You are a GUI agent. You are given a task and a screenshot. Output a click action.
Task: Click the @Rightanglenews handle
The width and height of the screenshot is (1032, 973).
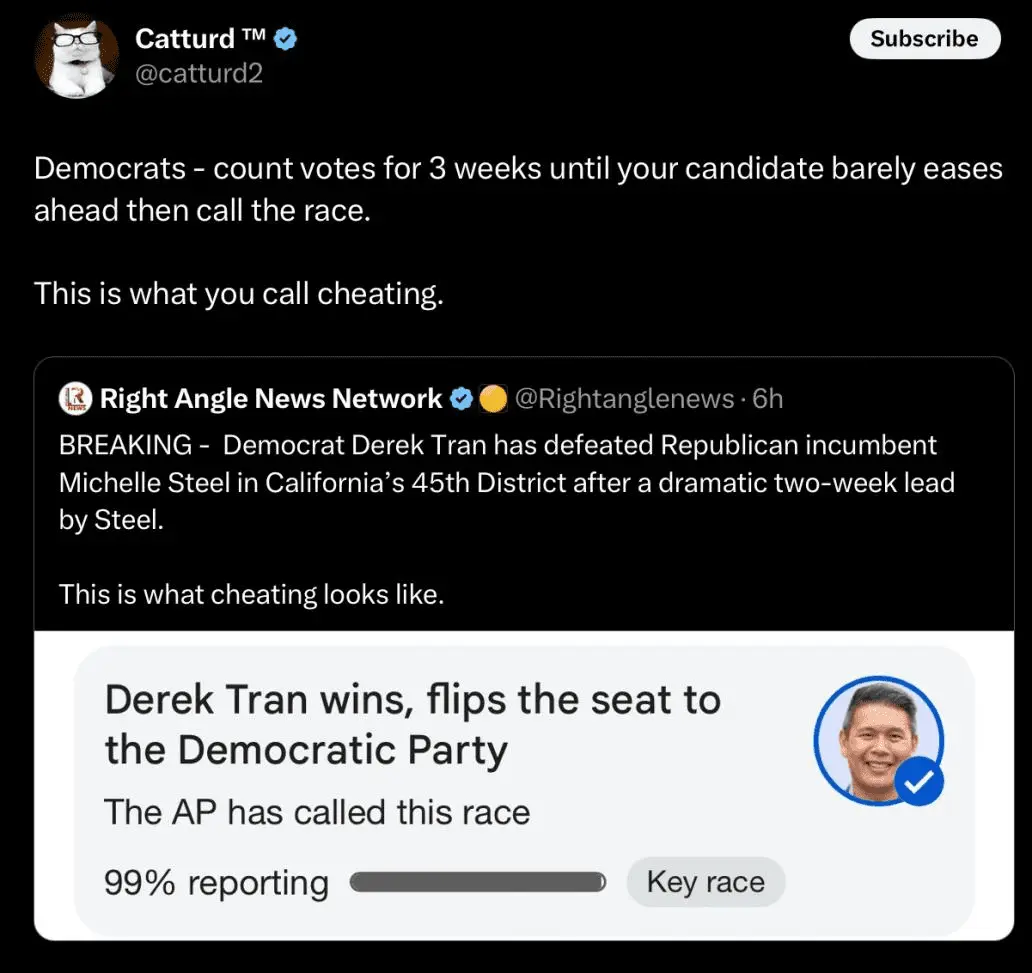coord(624,399)
